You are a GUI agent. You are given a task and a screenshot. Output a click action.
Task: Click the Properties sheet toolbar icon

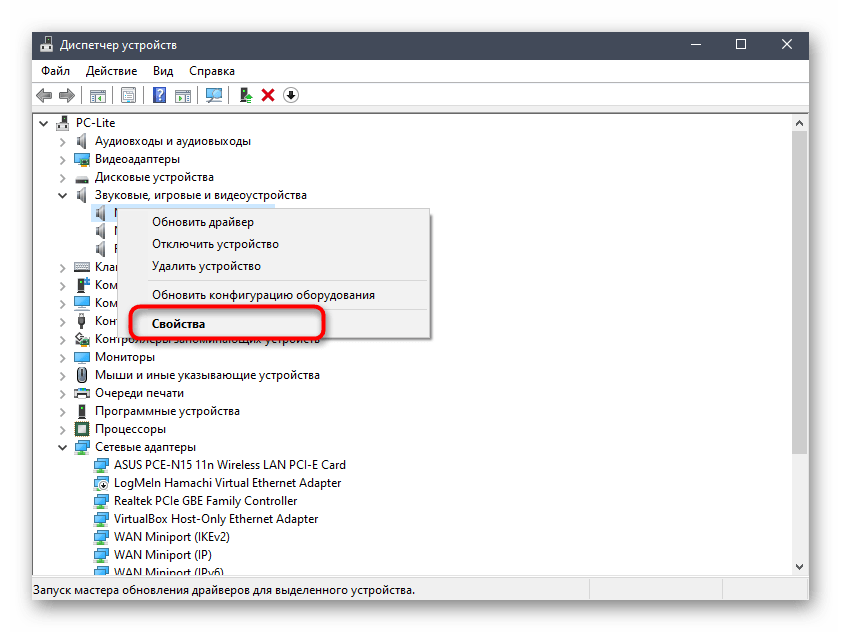pos(128,95)
